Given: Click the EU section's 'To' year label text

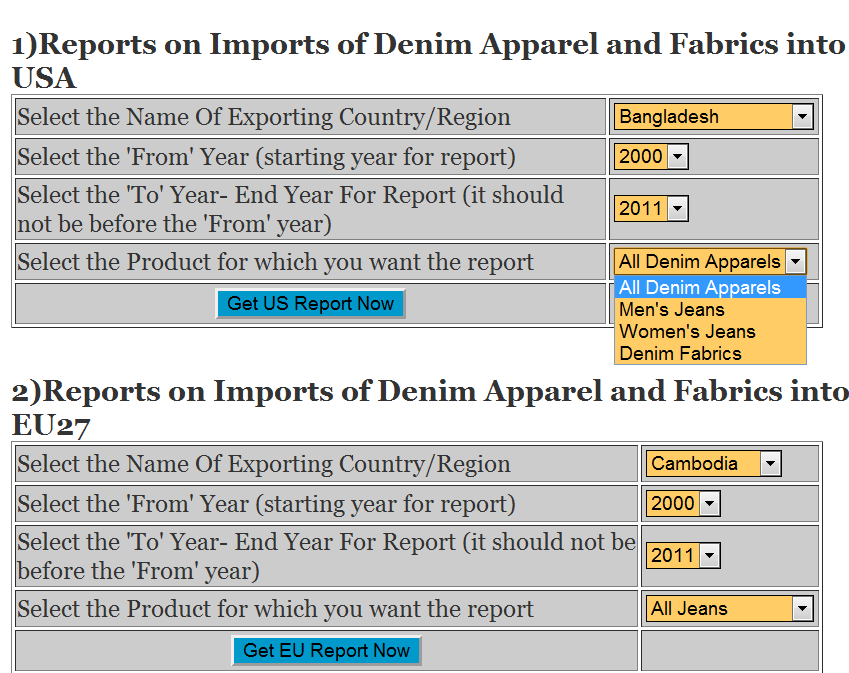Looking at the screenshot, I should (326, 556).
